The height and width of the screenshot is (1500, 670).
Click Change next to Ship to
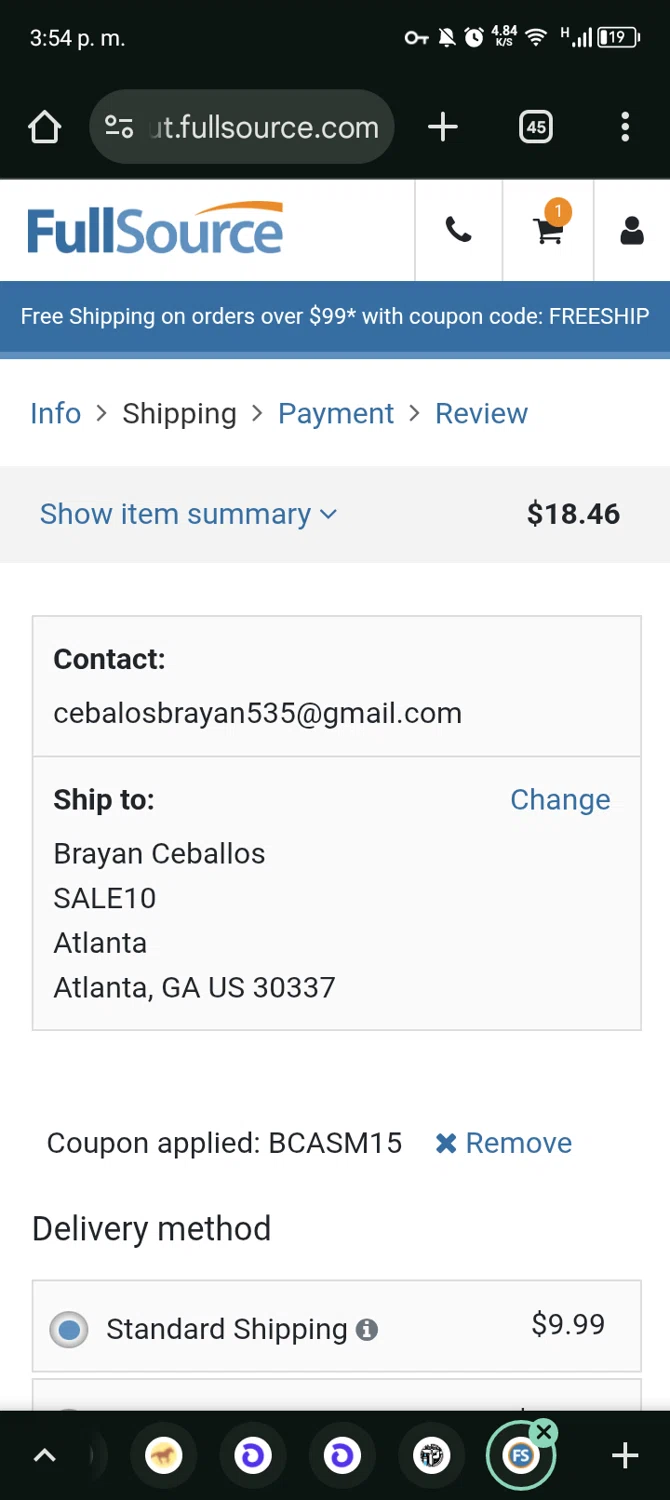(560, 799)
